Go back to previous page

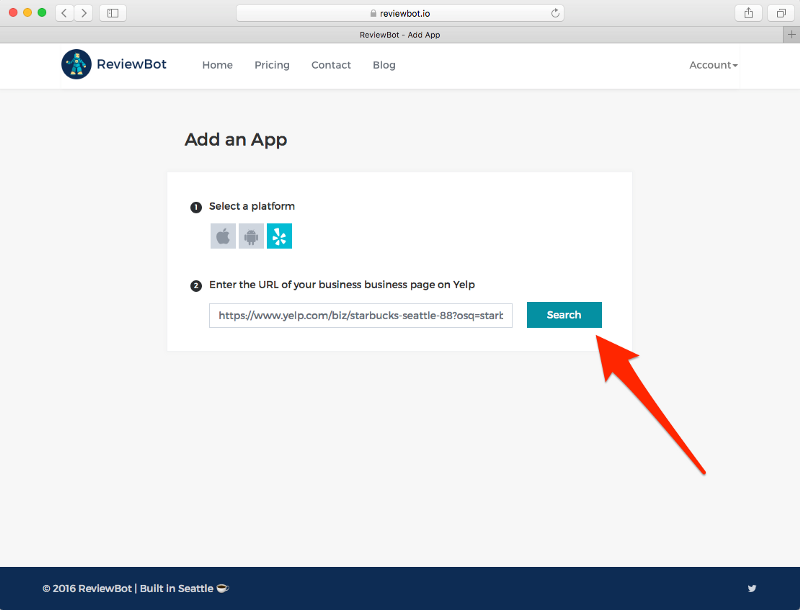coord(64,13)
